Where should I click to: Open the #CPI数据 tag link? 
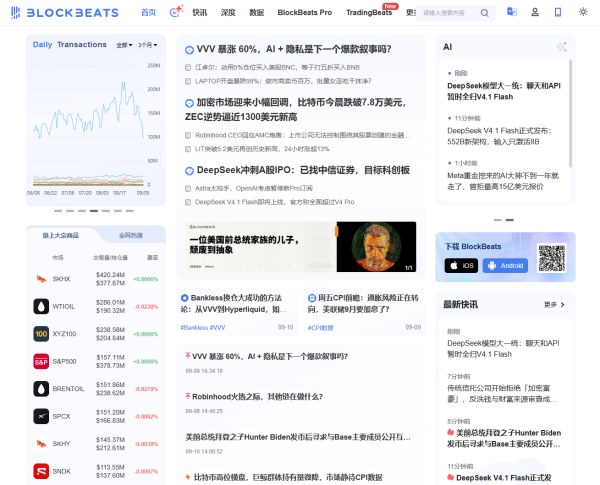coord(320,328)
